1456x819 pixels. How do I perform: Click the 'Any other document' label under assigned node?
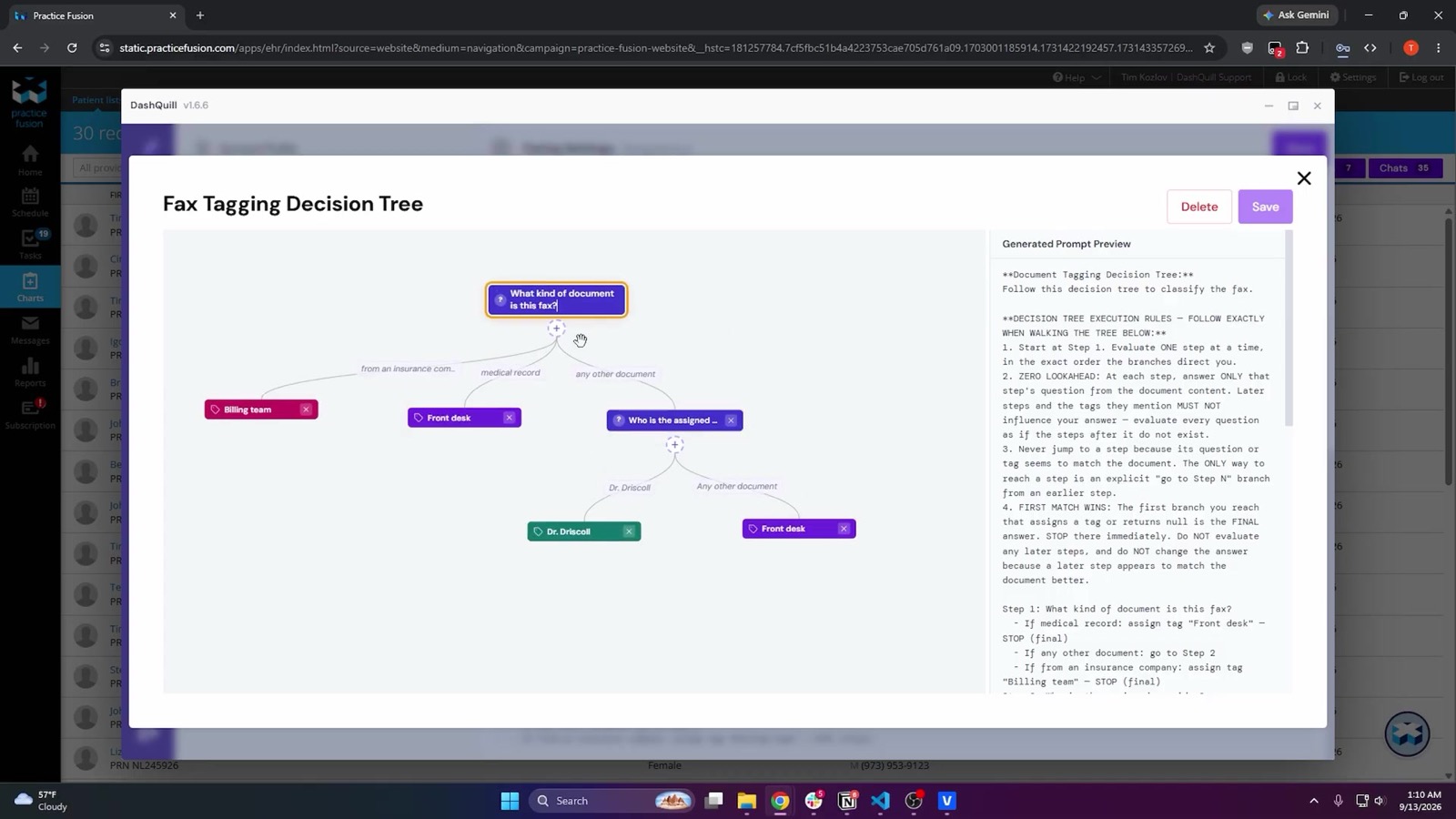coord(737,486)
